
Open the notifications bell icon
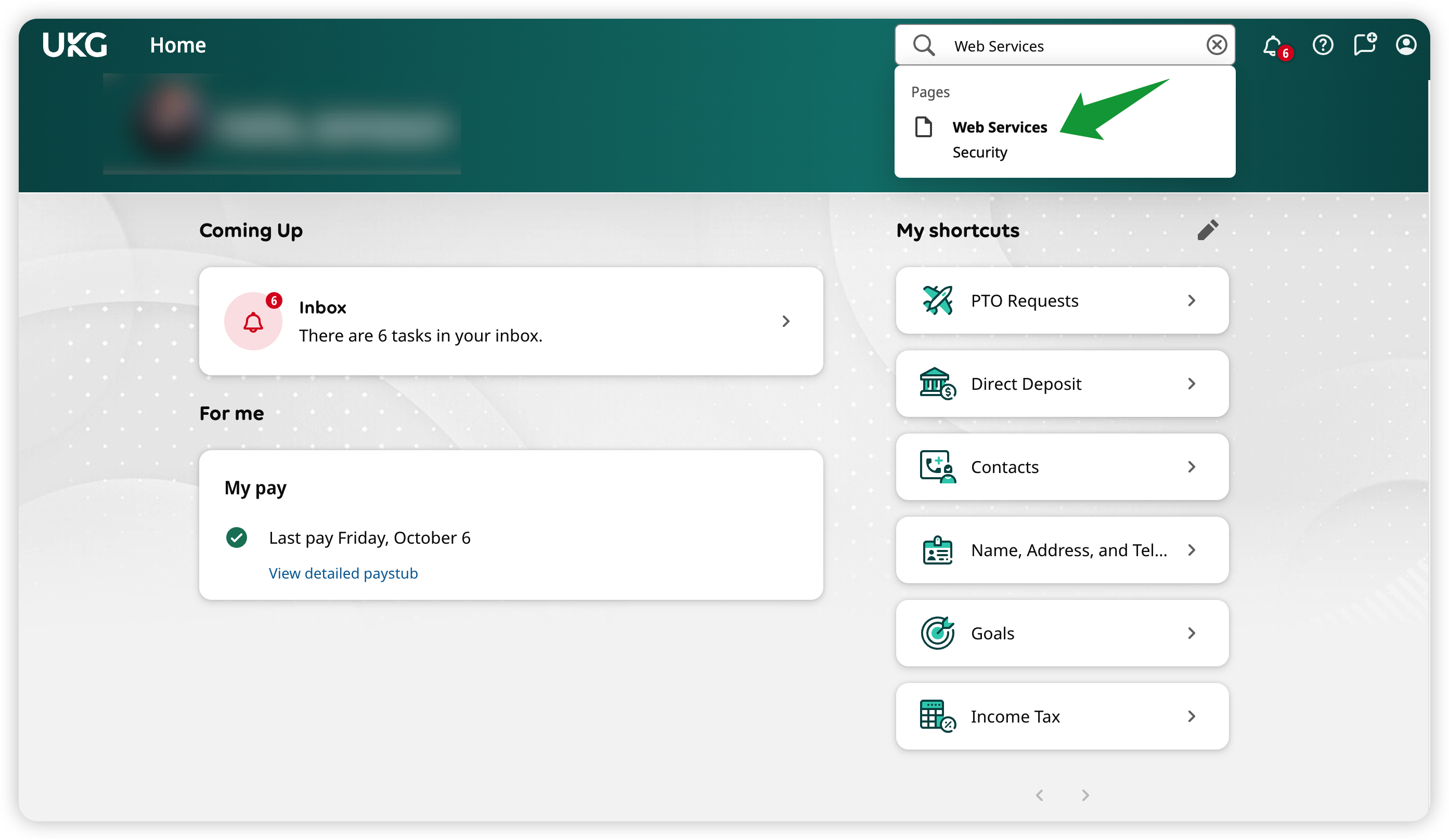[x=1273, y=45]
